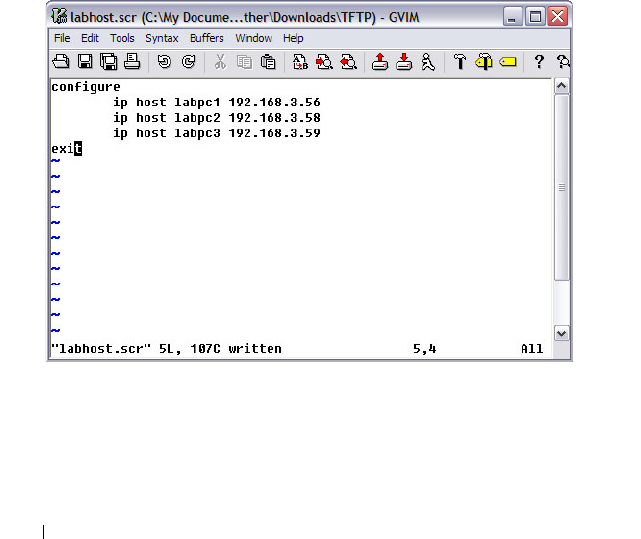
Task: Open the Edit menu
Action: point(90,38)
